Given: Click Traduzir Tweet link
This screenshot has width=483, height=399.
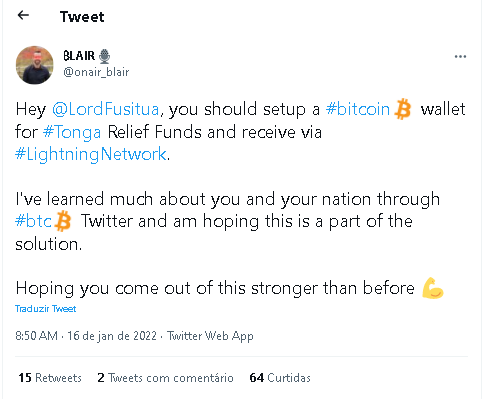Looking at the screenshot, I should pos(46,309).
